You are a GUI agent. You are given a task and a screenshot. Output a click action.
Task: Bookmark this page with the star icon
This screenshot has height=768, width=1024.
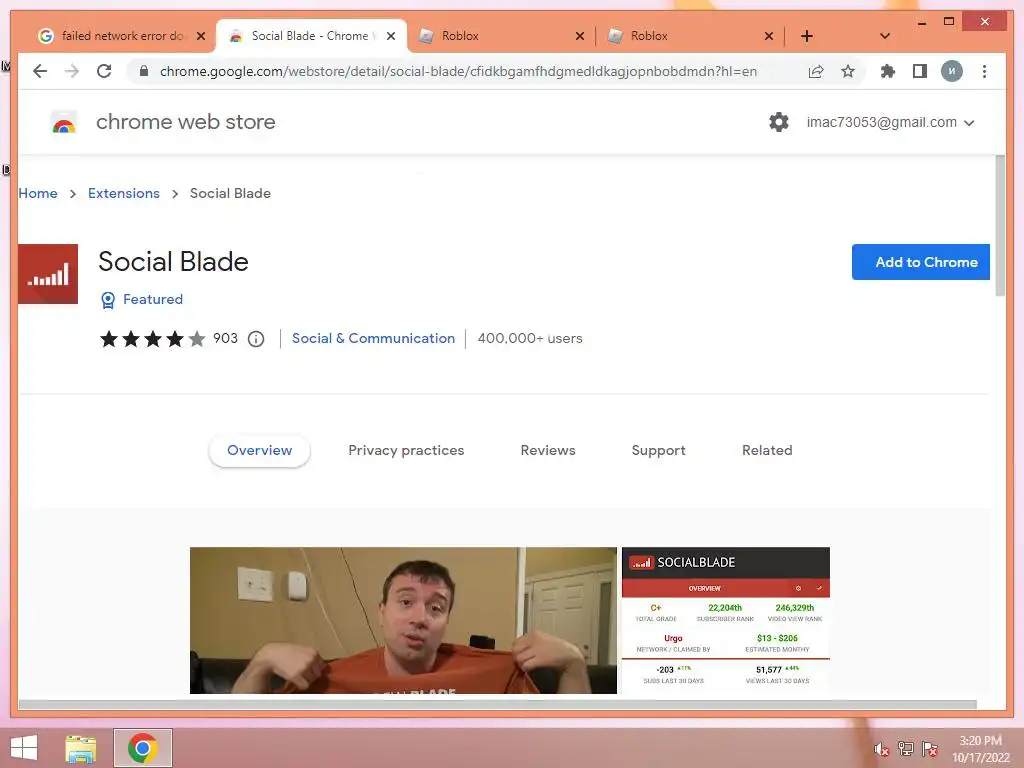848,71
